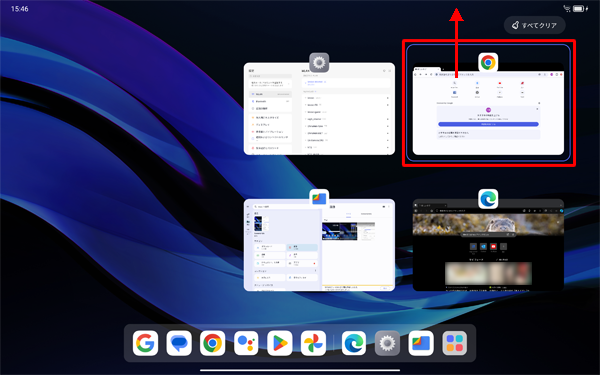This screenshot has height=375, width=600.
Task: Launch Play Store from the dock
Action: pos(280,343)
